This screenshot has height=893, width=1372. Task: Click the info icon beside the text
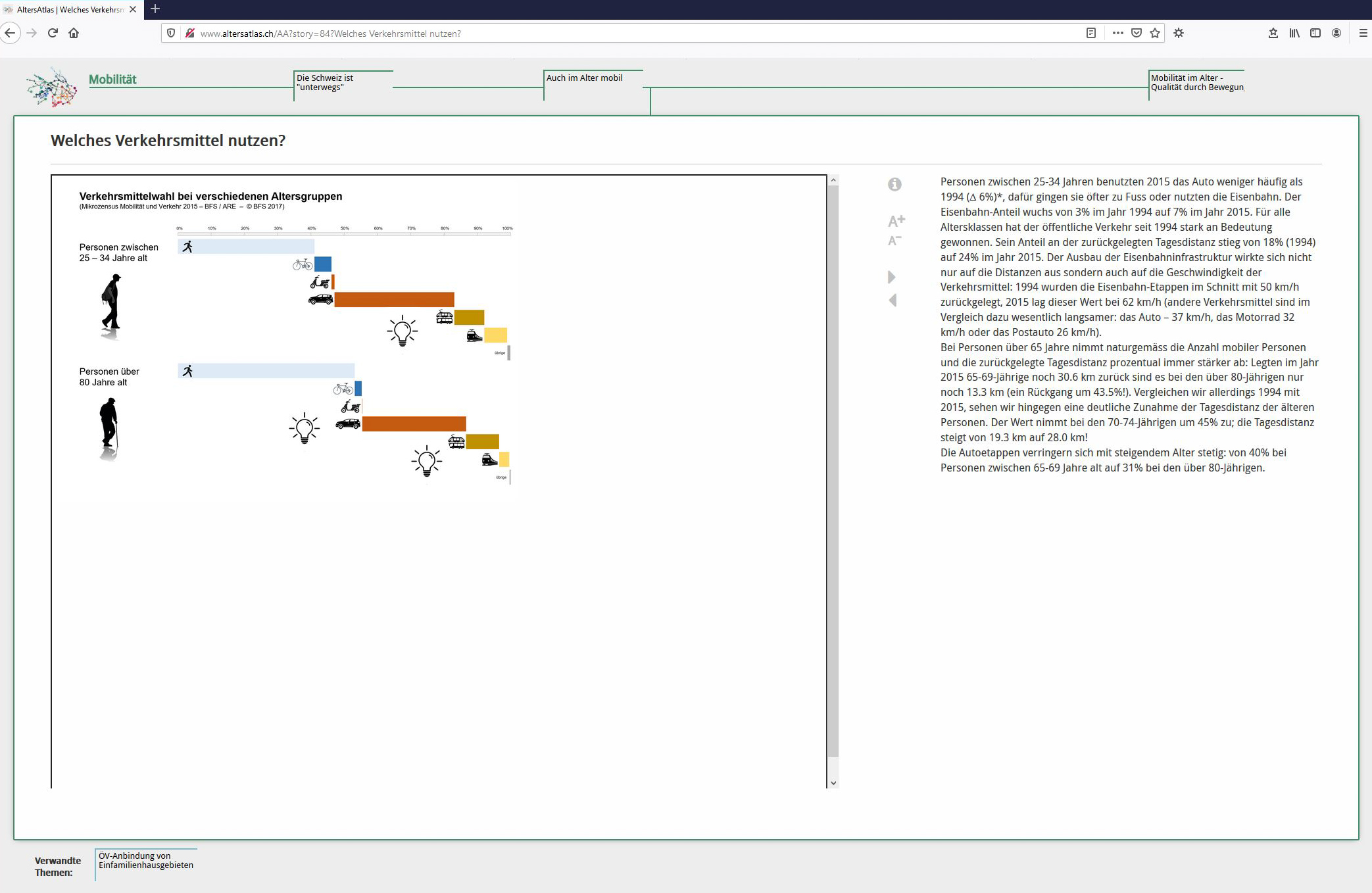pyautogui.click(x=894, y=185)
